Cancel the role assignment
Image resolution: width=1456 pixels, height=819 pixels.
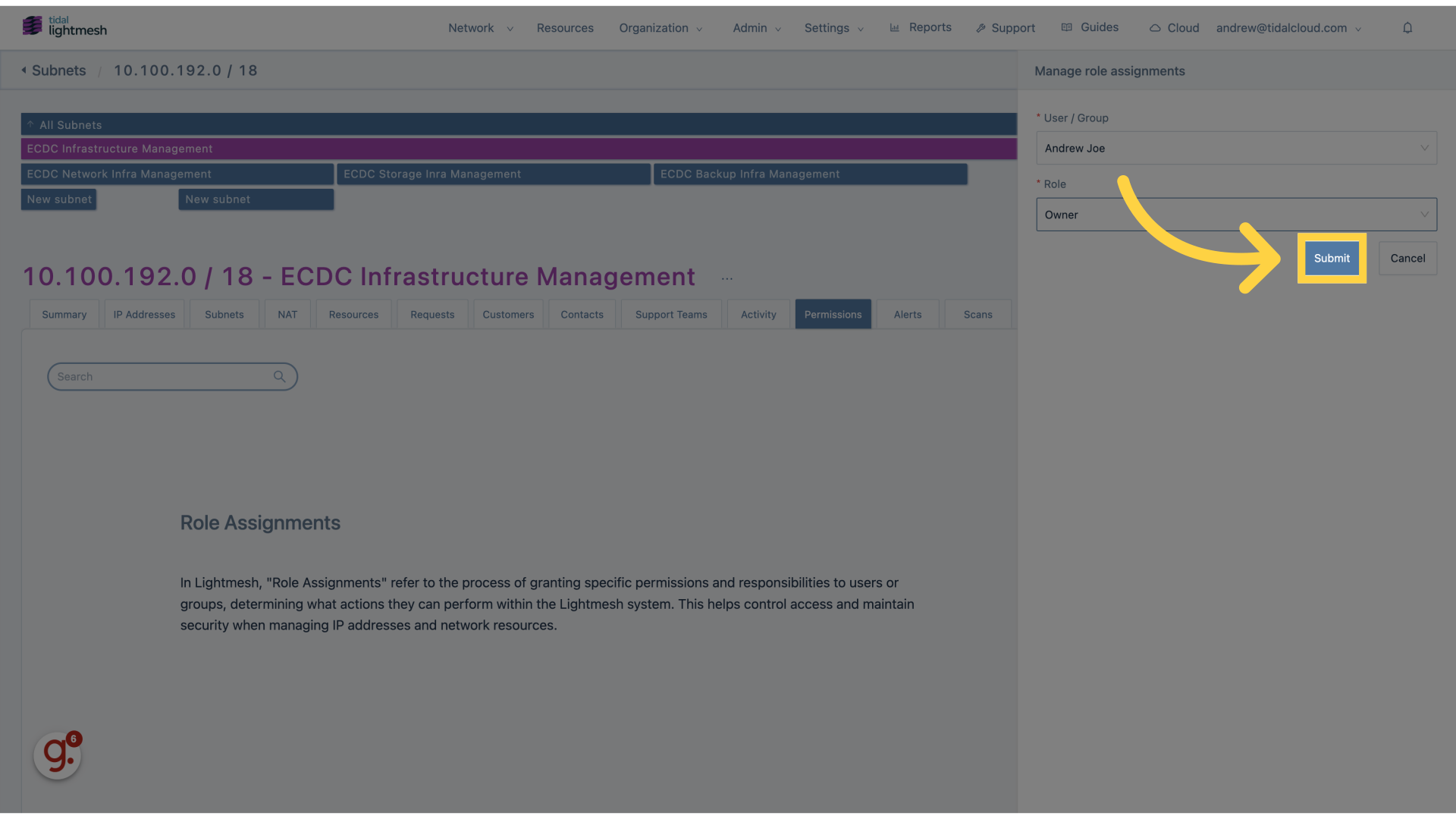(1407, 258)
